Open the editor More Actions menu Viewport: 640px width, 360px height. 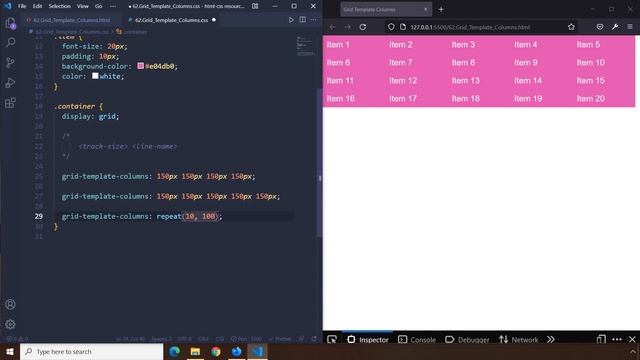click(x=313, y=20)
